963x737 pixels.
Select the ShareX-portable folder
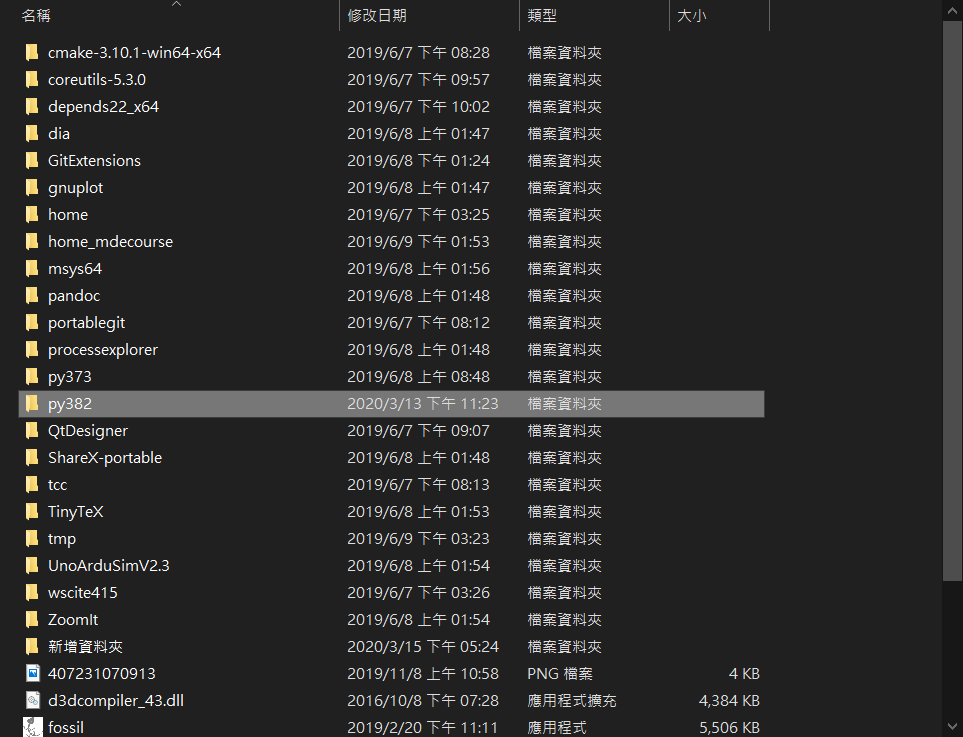[x=104, y=457]
